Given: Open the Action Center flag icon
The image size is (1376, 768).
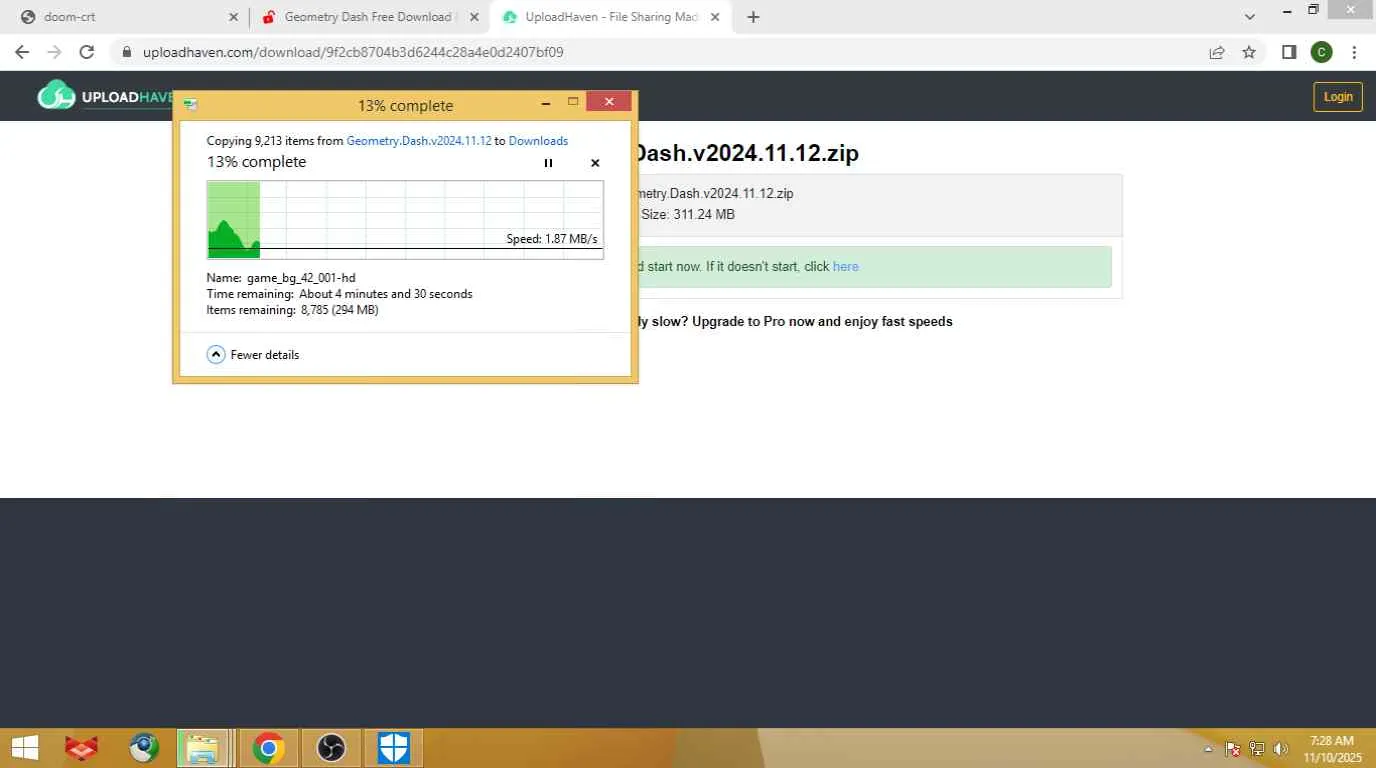Looking at the screenshot, I should 1233,749.
